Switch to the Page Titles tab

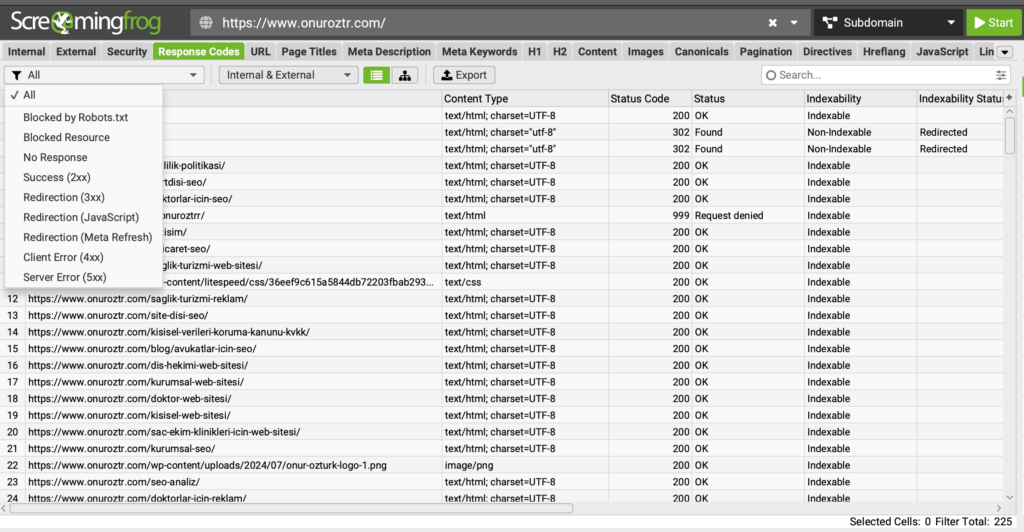[x=309, y=52]
